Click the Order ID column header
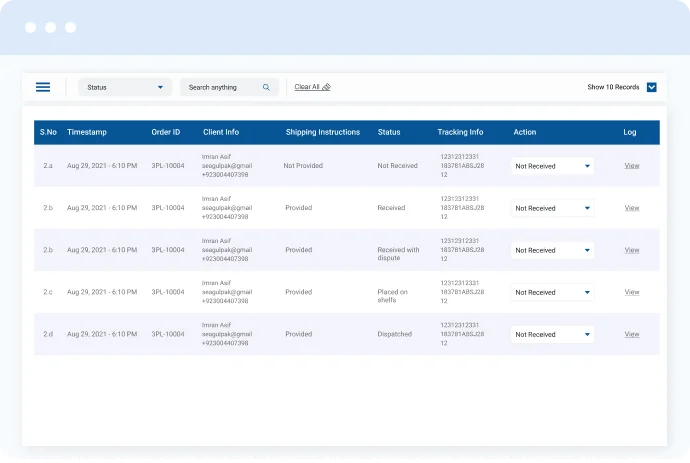Viewport: 690px width, 463px height. click(166, 132)
